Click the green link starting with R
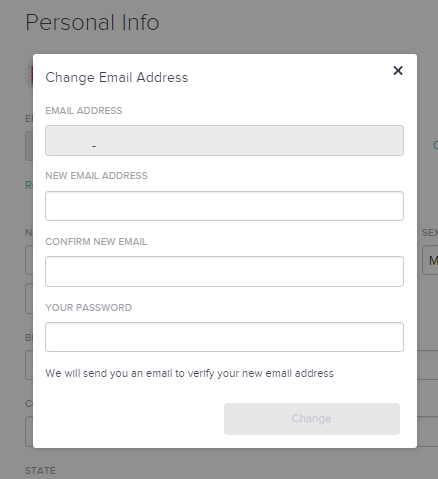This screenshot has height=479, width=438. click(29, 185)
